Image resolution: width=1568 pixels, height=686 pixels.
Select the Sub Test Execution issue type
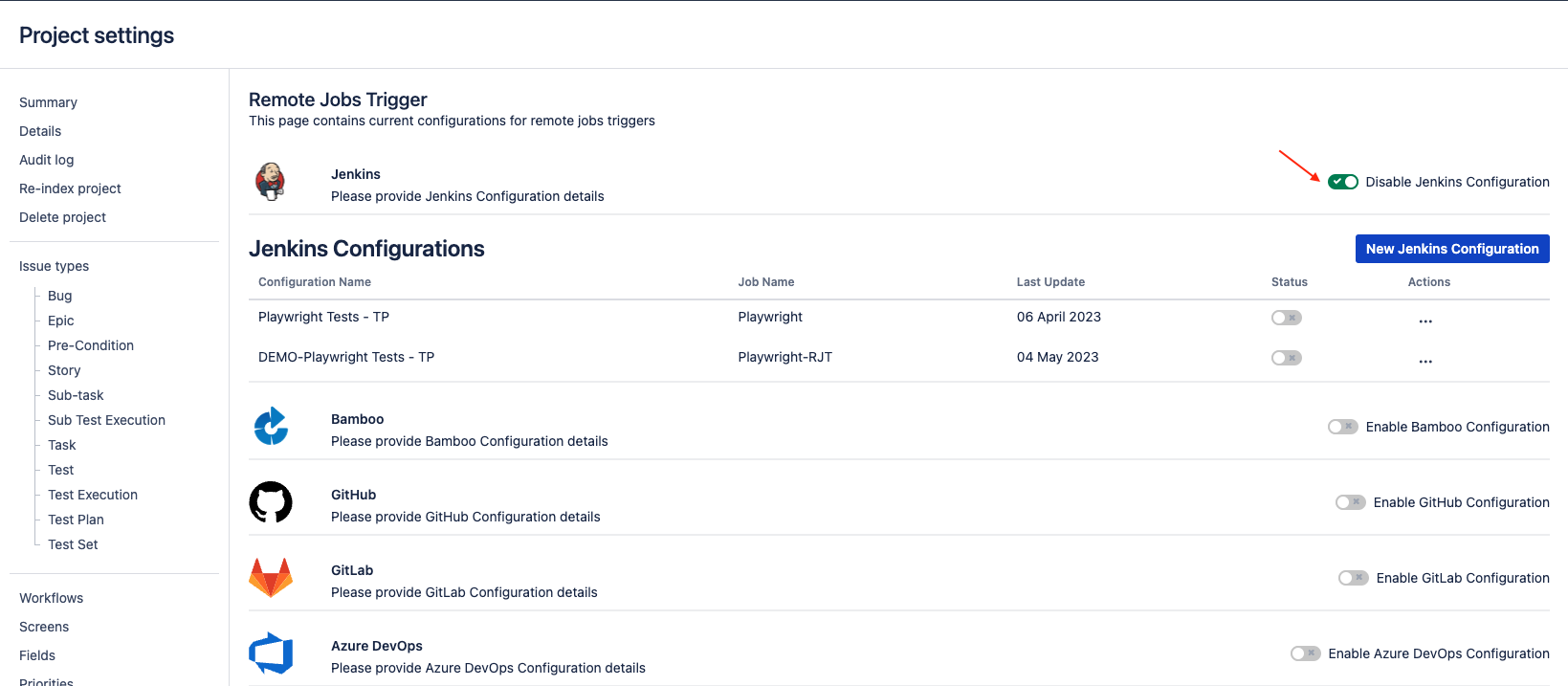tap(106, 420)
